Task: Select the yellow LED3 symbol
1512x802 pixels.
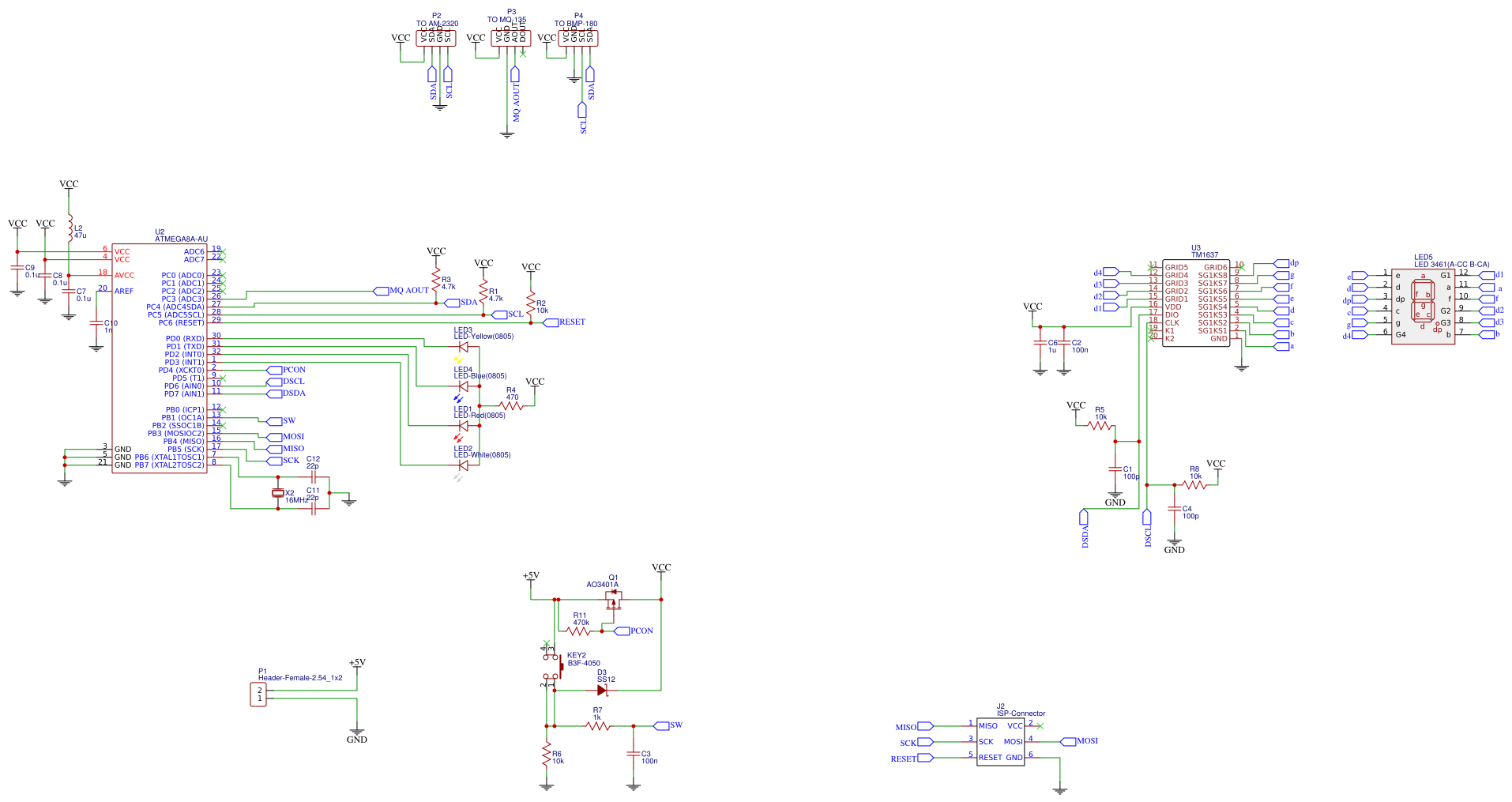Action: pos(464,347)
